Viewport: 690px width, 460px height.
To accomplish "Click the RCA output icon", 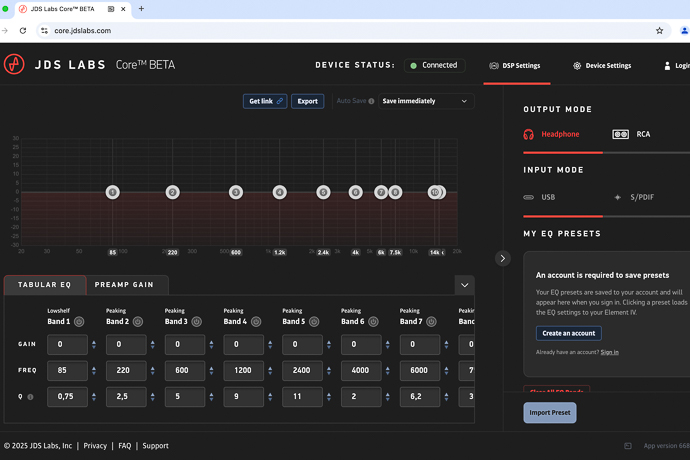I will 620,134.
